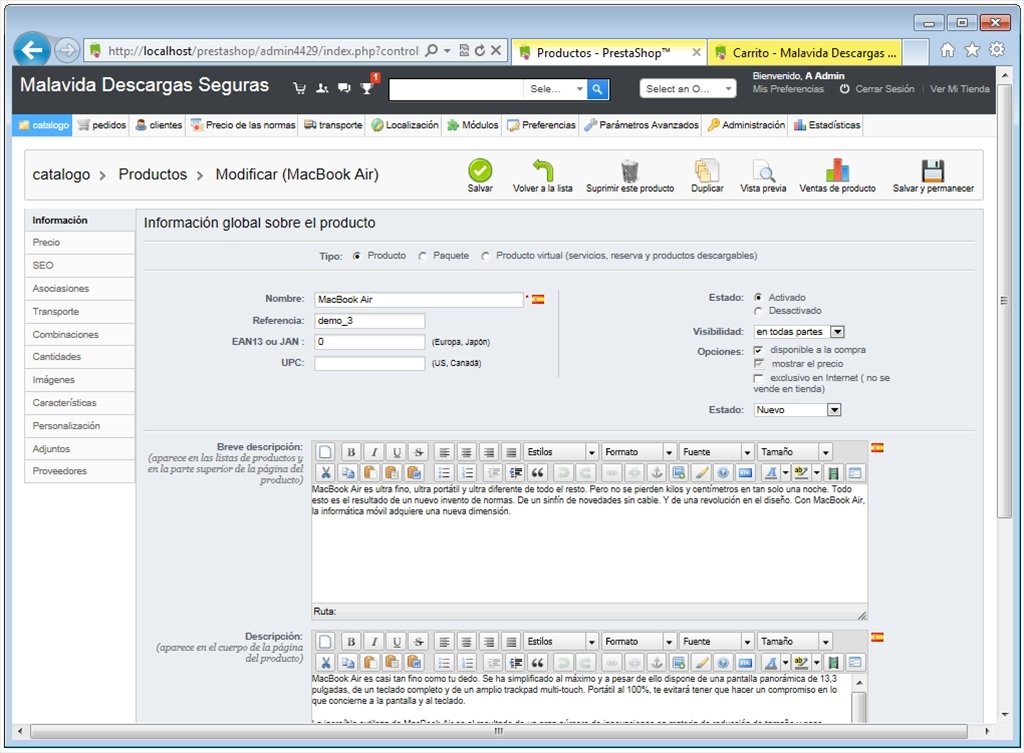Set Estado to Desactivado

[x=758, y=311]
